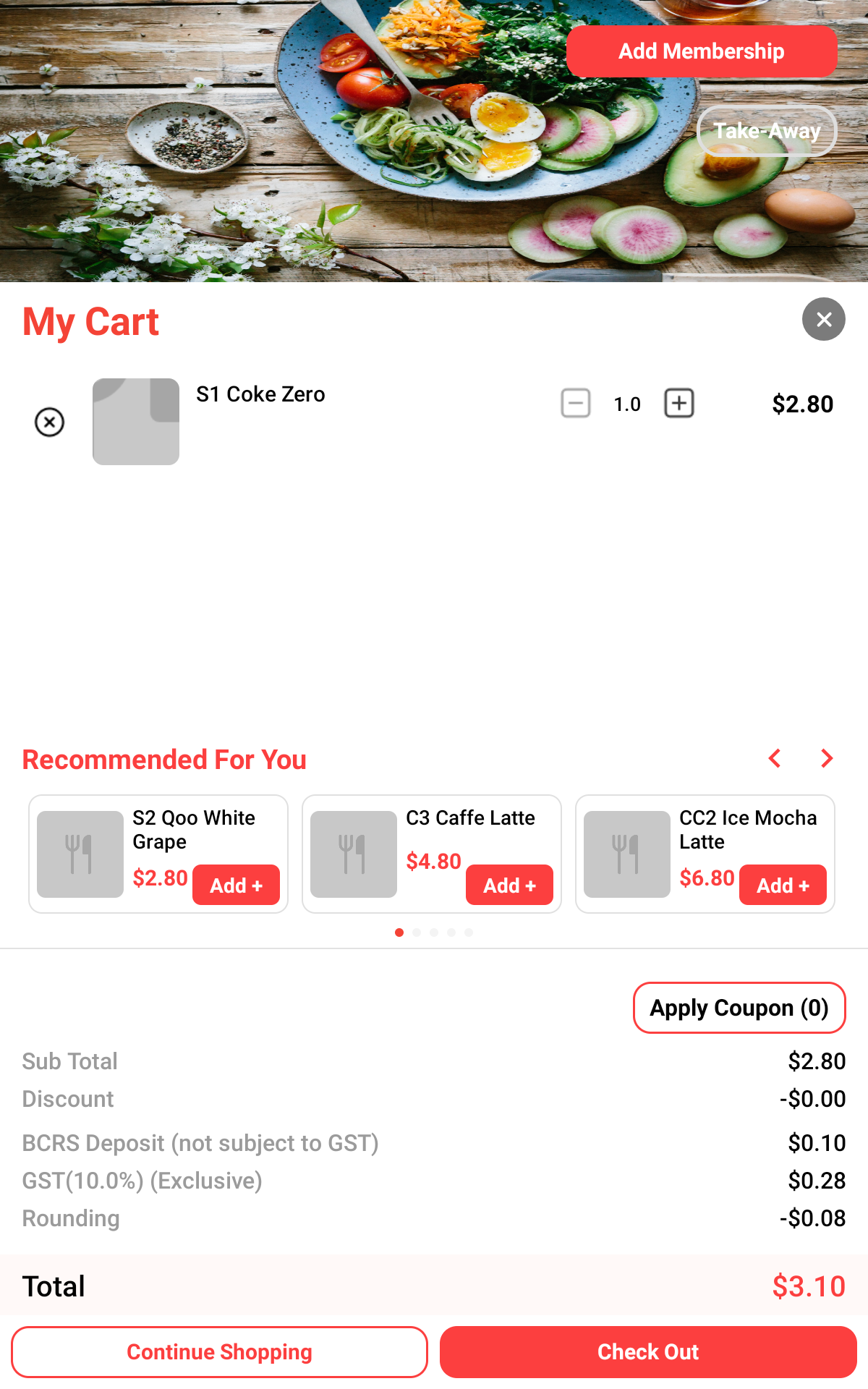868x1389 pixels.
Task: Increase S1 Coke Zero quantity
Action: [x=679, y=403]
